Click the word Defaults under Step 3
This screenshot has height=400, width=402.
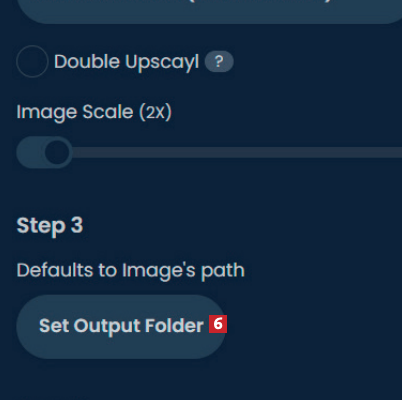[x=55, y=270]
